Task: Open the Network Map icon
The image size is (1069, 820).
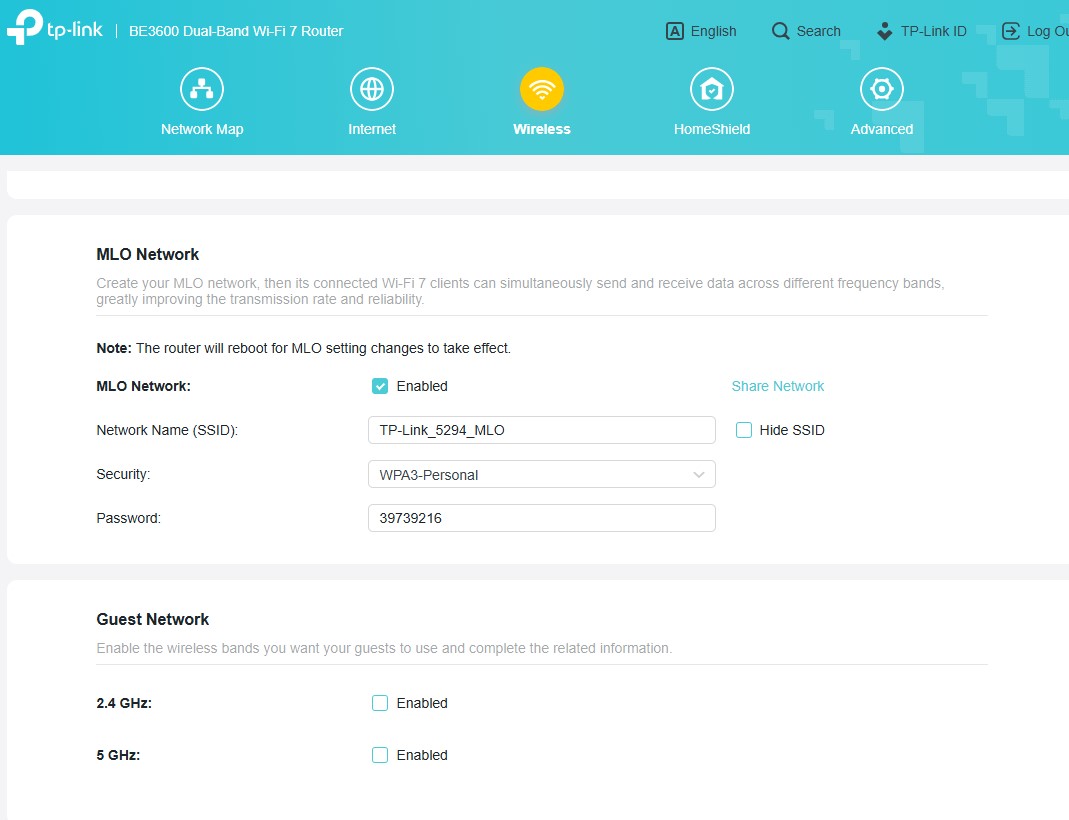Action: click(202, 90)
